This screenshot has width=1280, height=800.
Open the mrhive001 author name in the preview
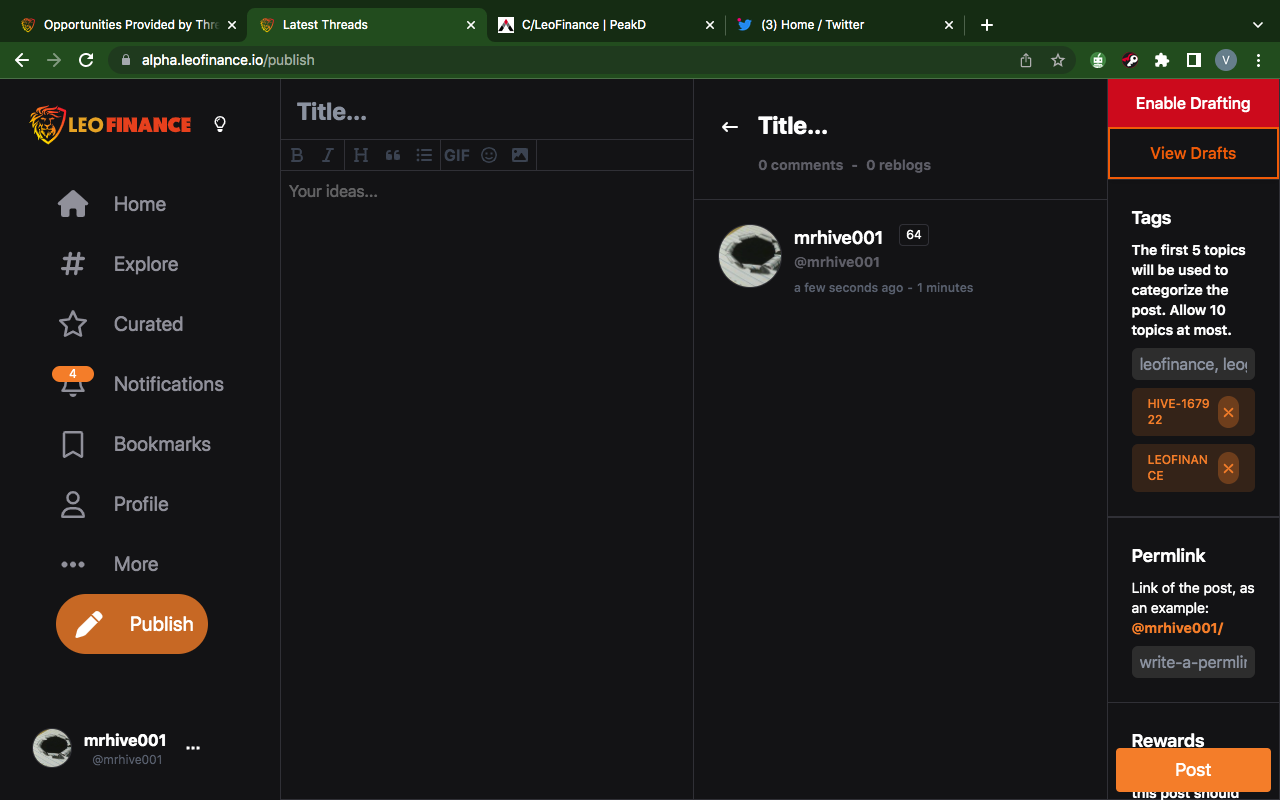coord(838,238)
